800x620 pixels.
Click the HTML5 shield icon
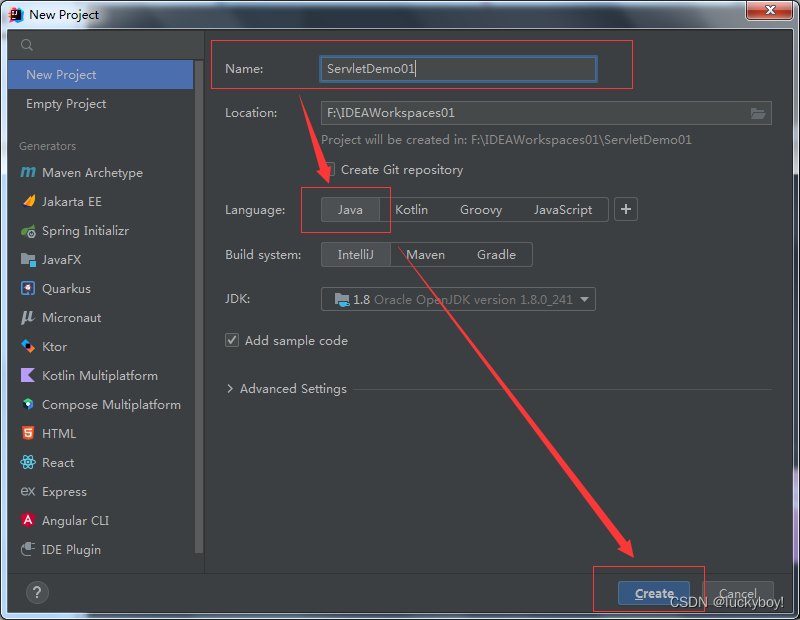tap(28, 433)
